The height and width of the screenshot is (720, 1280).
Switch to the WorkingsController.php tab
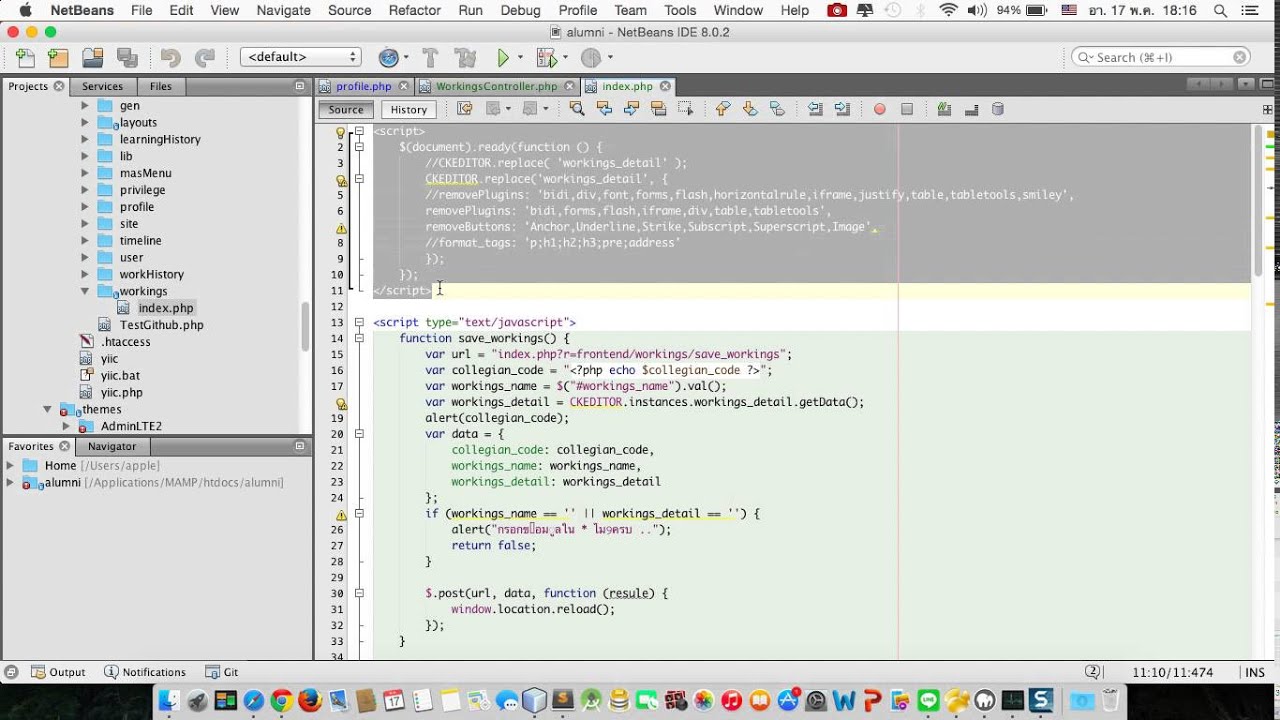(496, 86)
